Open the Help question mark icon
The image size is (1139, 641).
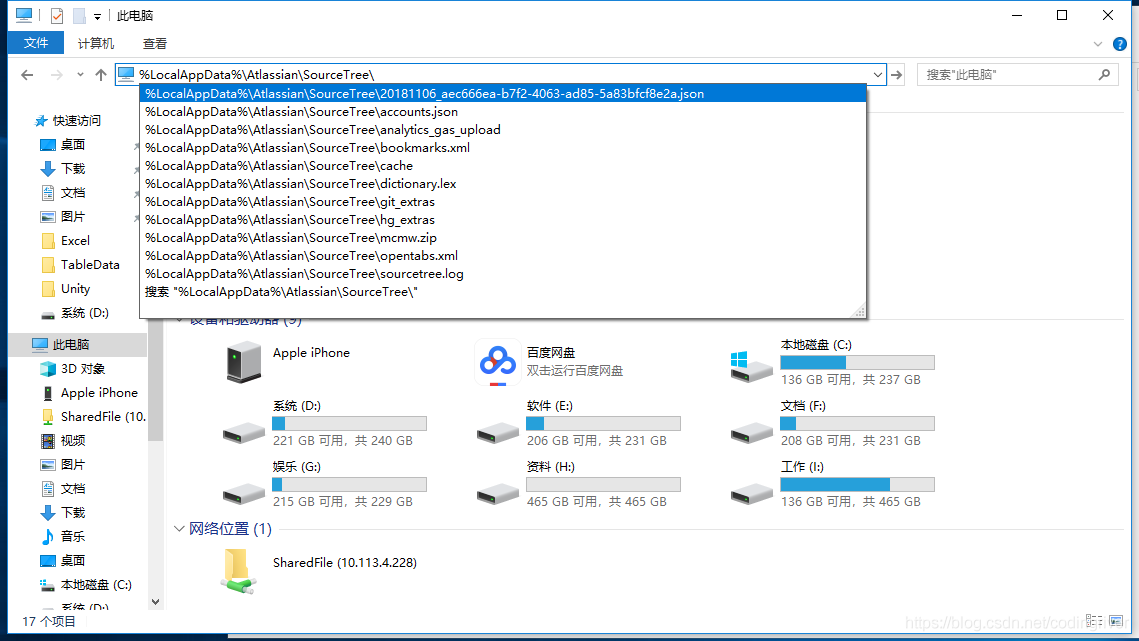point(1120,44)
